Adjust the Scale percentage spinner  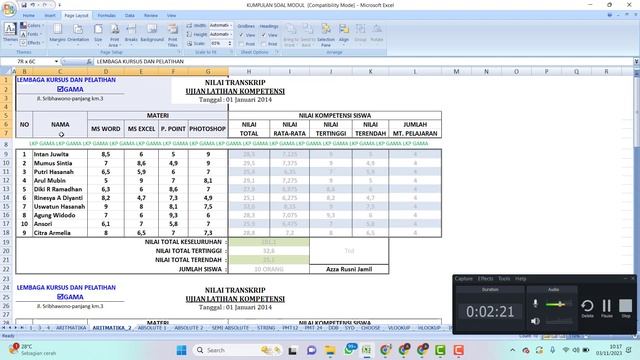point(230,43)
